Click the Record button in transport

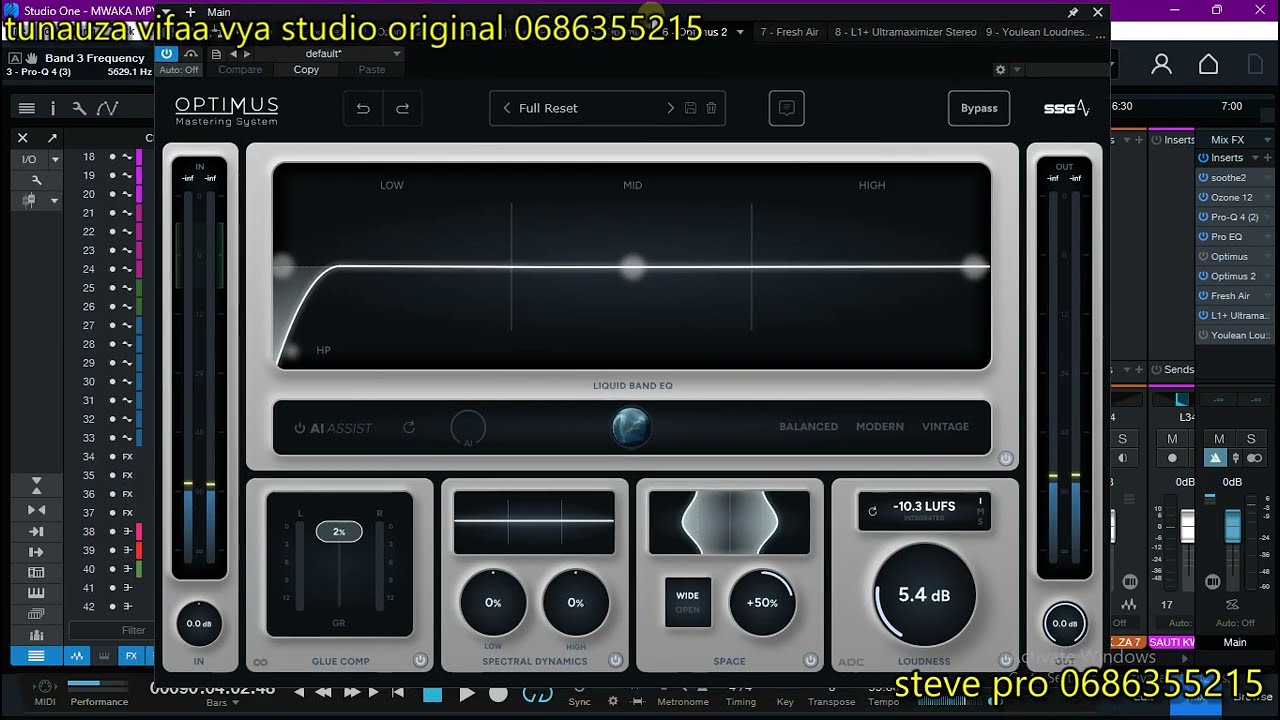pyautogui.click(x=498, y=693)
